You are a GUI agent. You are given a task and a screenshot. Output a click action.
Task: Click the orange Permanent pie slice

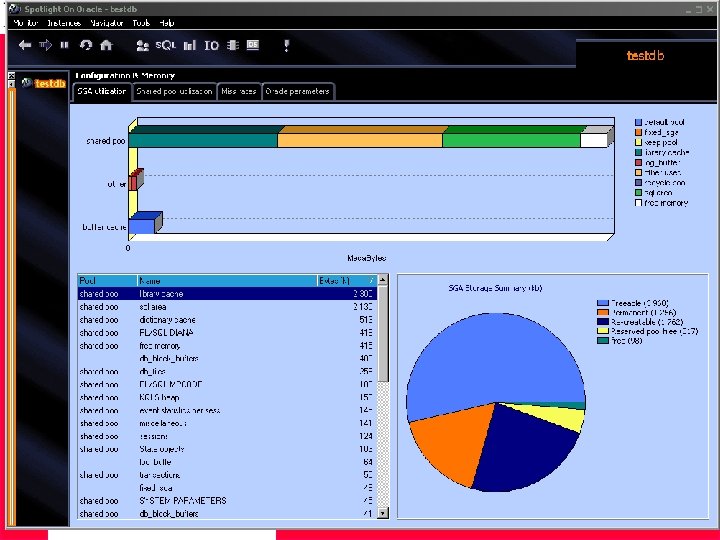click(x=455, y=443)
